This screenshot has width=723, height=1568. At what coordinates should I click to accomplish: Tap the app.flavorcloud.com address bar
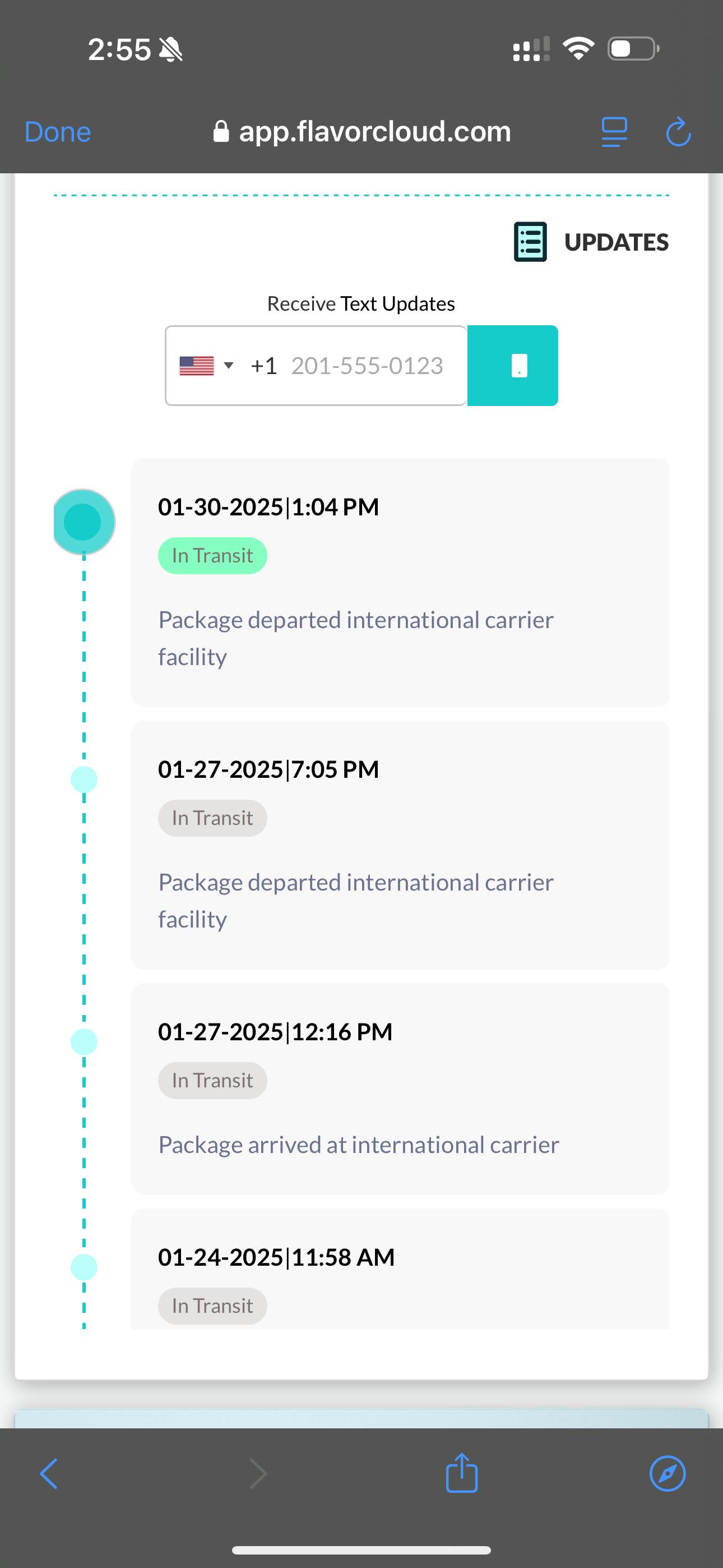tap(362, 132)
